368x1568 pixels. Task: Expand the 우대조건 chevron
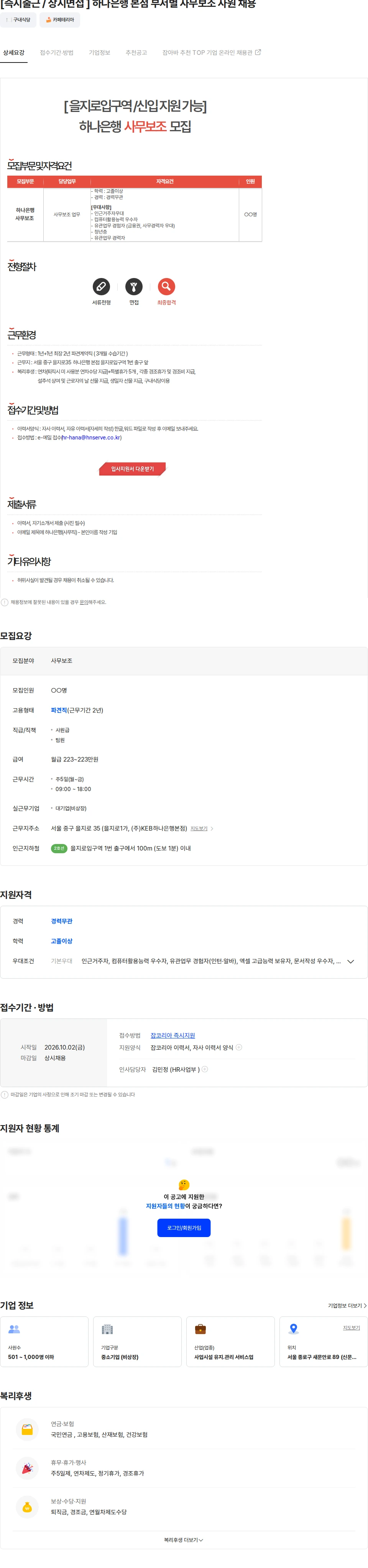coord(350,961)
